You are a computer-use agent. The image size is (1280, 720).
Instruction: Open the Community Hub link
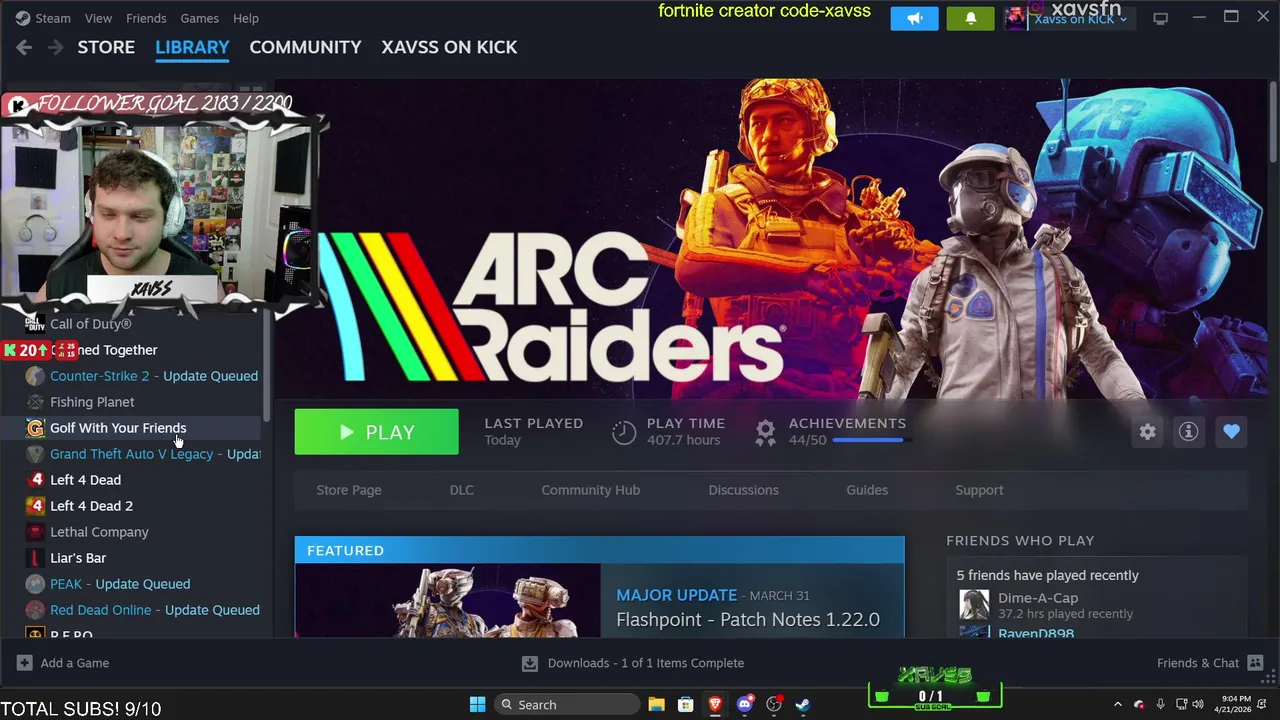(590, 490)
